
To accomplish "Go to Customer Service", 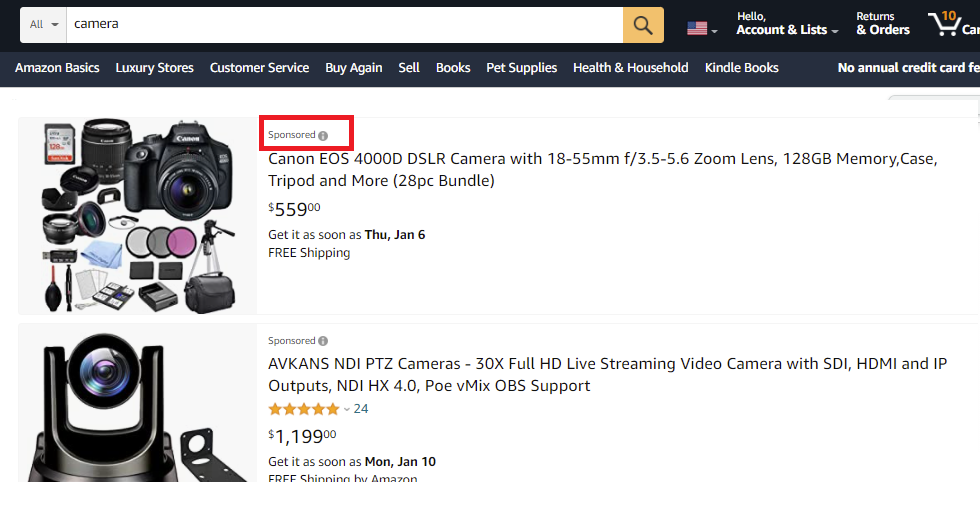I will pos(259,68).
